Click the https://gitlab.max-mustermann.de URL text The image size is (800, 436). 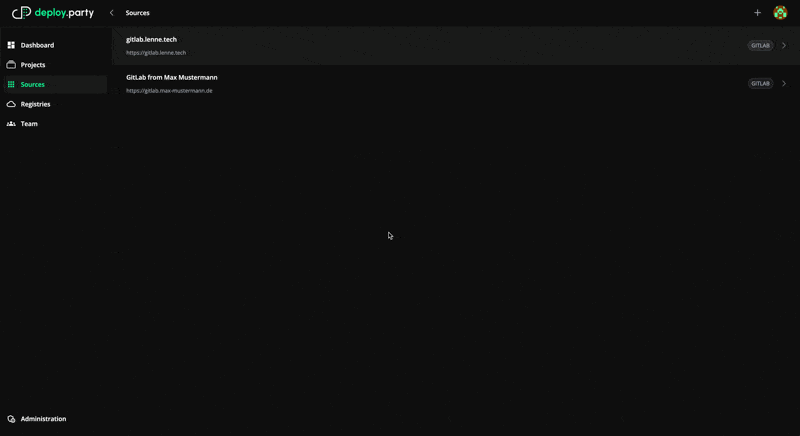[169, 91]
